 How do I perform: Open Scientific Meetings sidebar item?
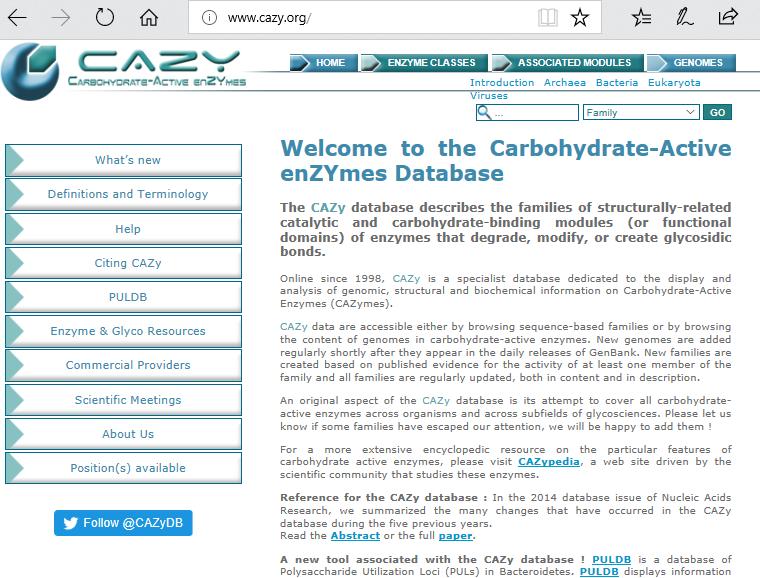point(123,400)
